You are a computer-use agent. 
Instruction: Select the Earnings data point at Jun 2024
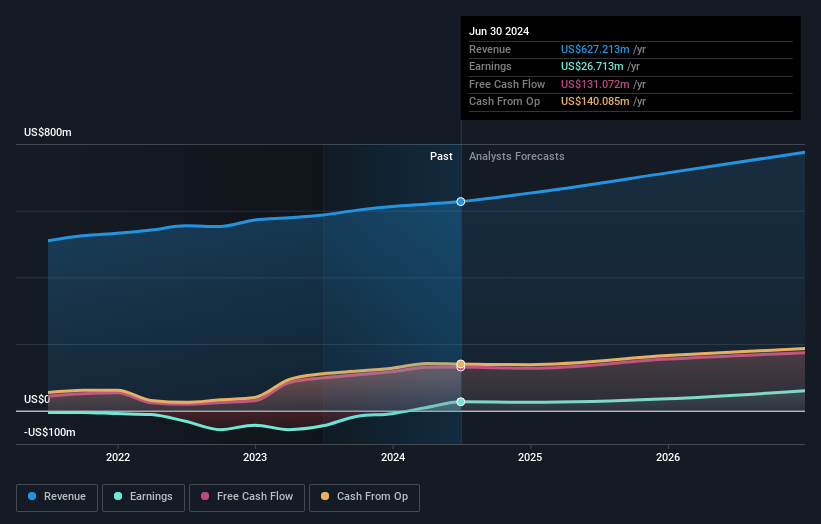461,402
